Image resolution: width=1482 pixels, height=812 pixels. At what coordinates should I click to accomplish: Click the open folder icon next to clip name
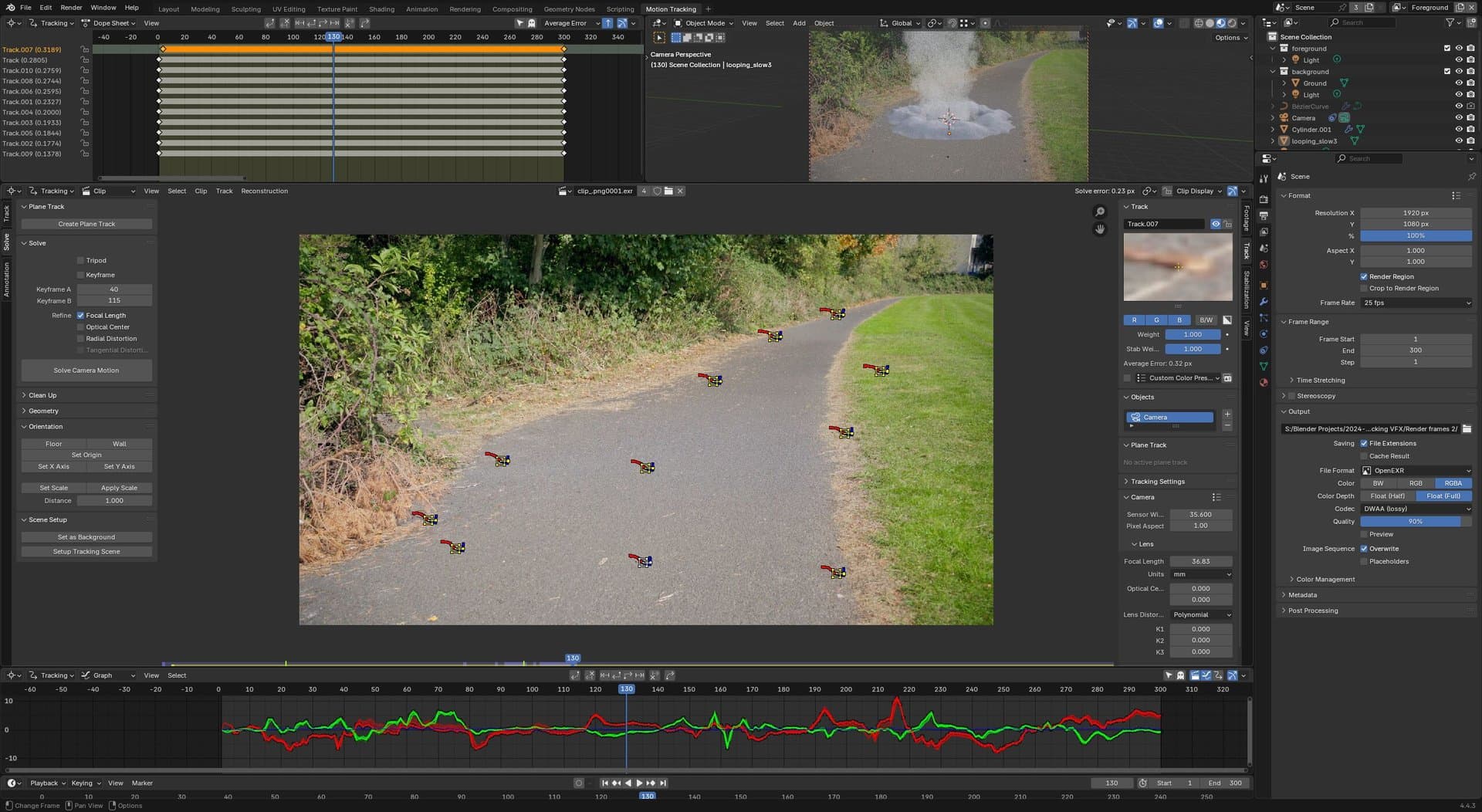pyautogui.click(x=668, y=191)
